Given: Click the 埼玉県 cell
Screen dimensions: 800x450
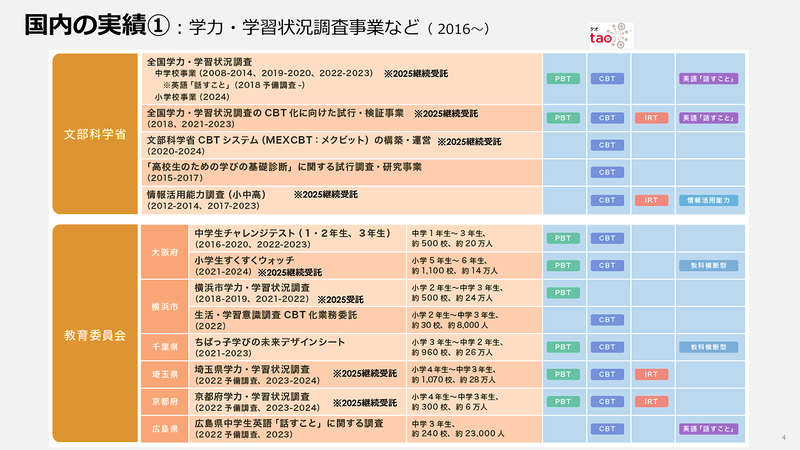Looking at the screenshot, I should (165, 374).
